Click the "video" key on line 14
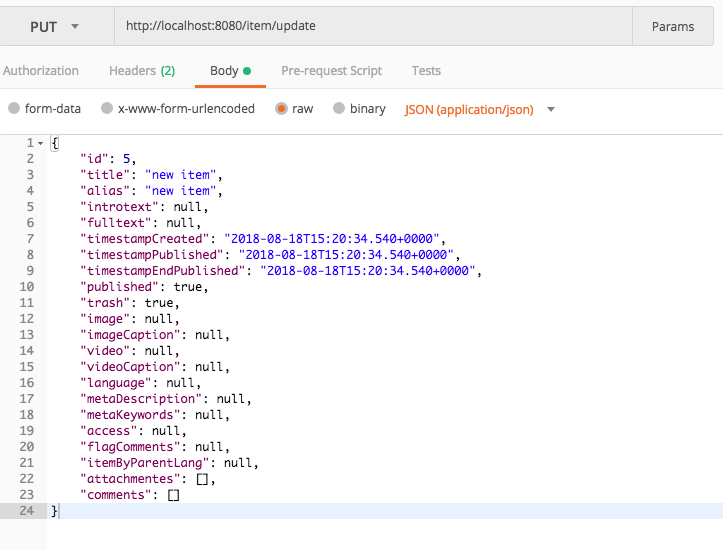Image resolution: width=723 pixels, height=550 pixels. [x=105, y=351]
